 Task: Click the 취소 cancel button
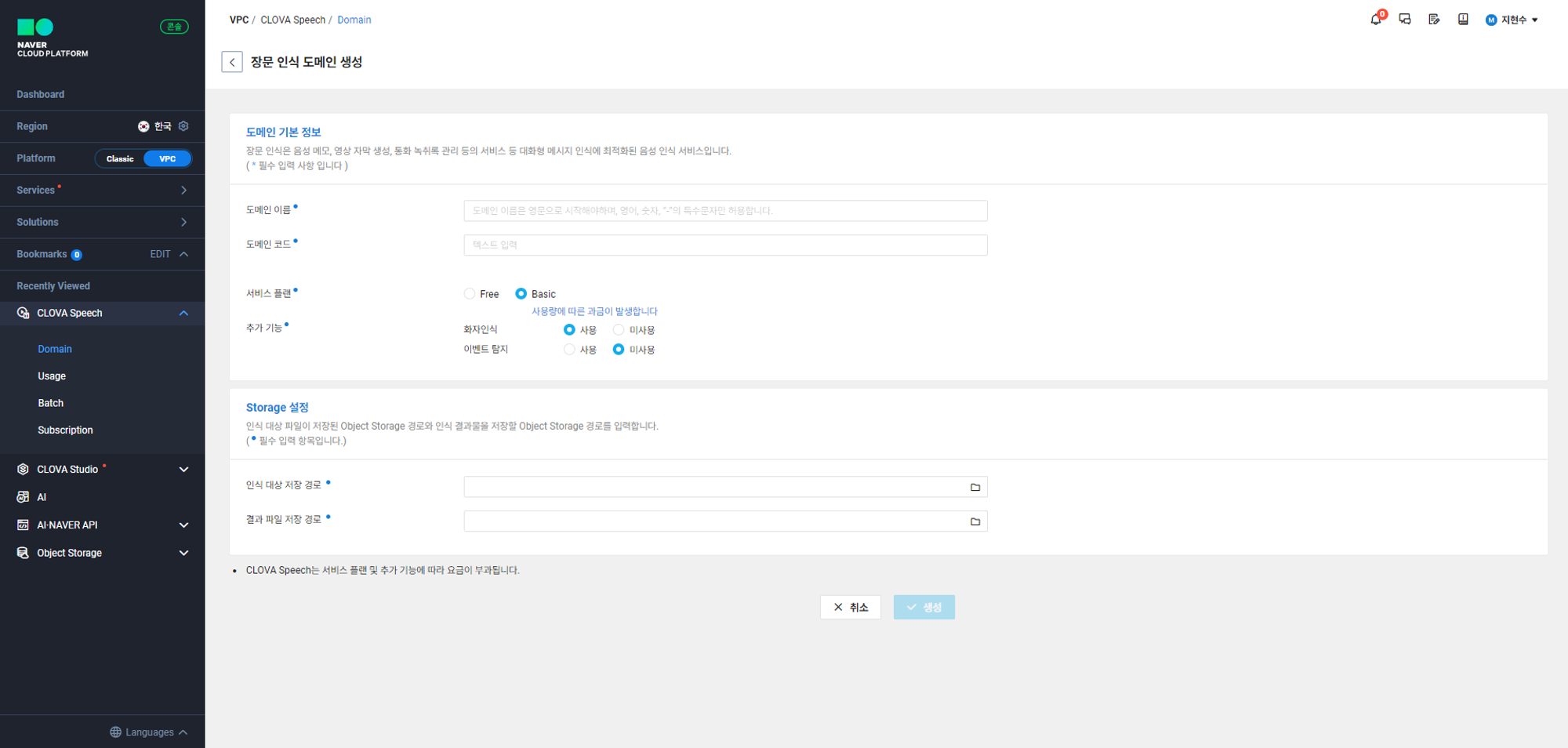[851, 608]
